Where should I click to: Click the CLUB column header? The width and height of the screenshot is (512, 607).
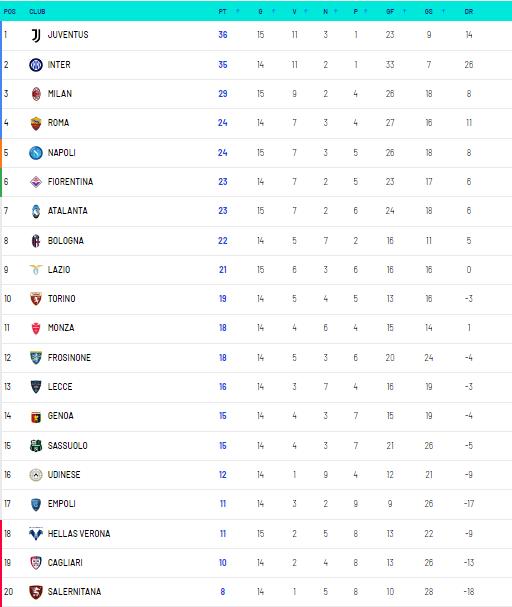[x=37, y=12]
